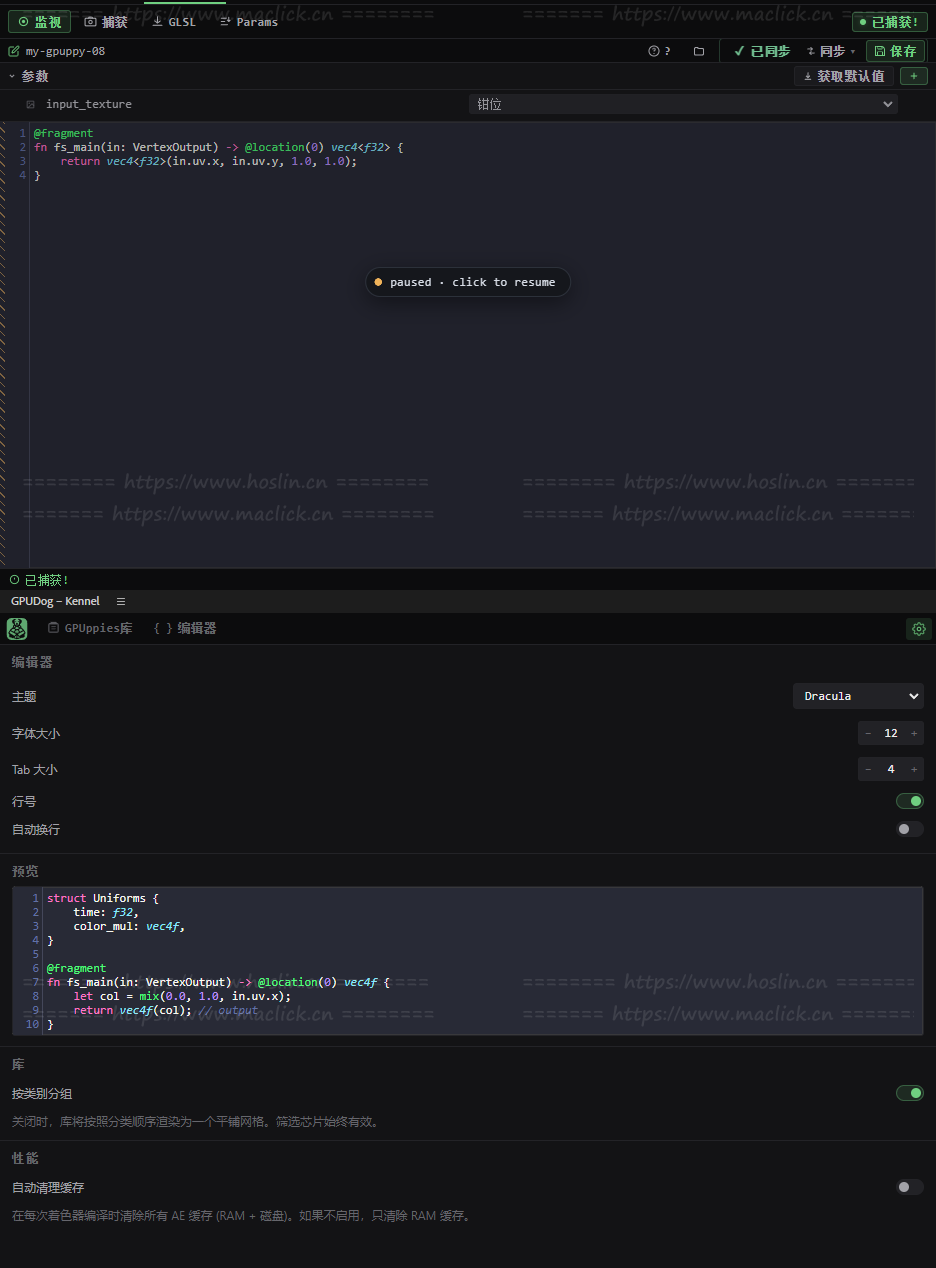Click the my-gpuppy-08 shader name

(65, 51)
